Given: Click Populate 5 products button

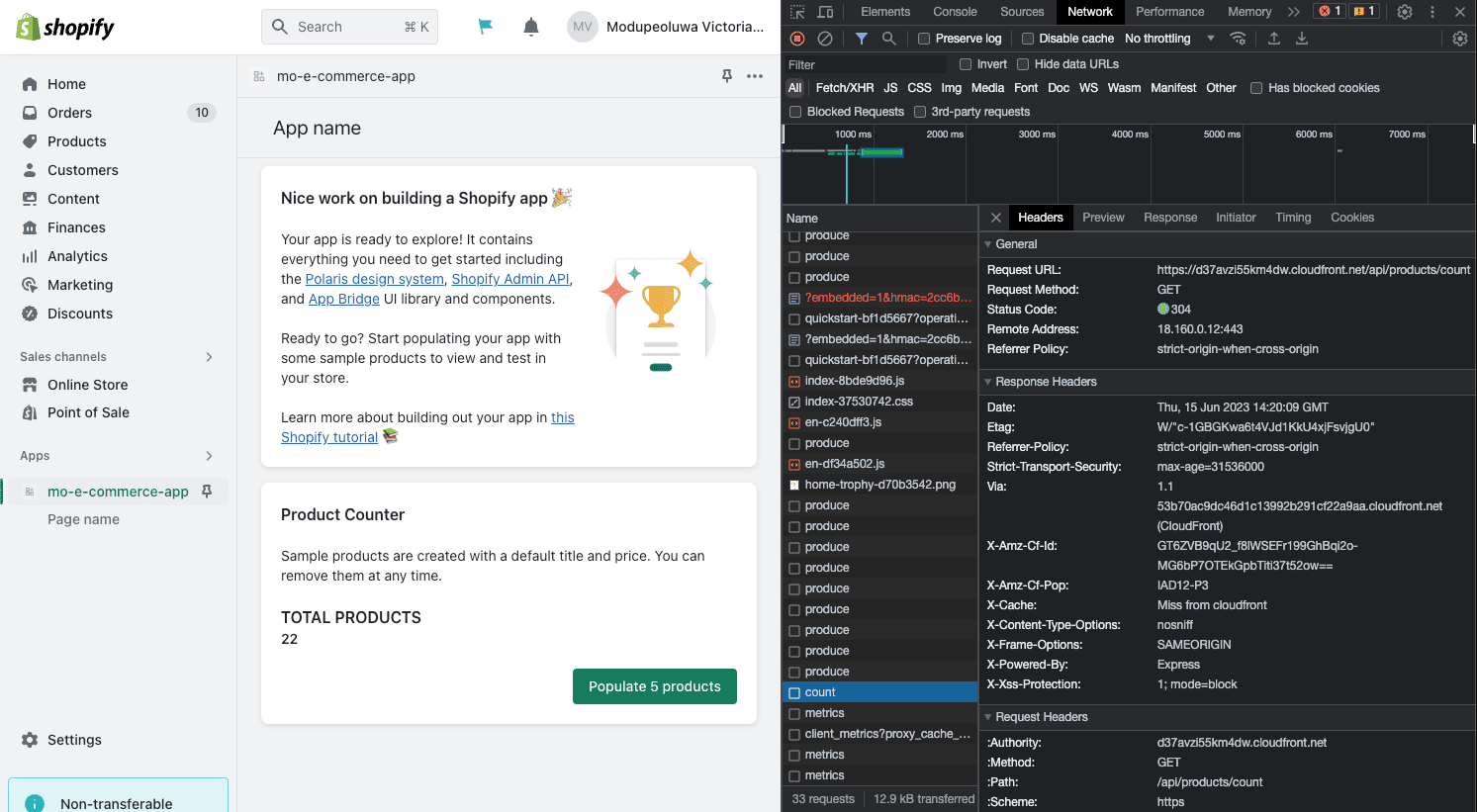Looking at the screenshot, I should pos(655,686).
